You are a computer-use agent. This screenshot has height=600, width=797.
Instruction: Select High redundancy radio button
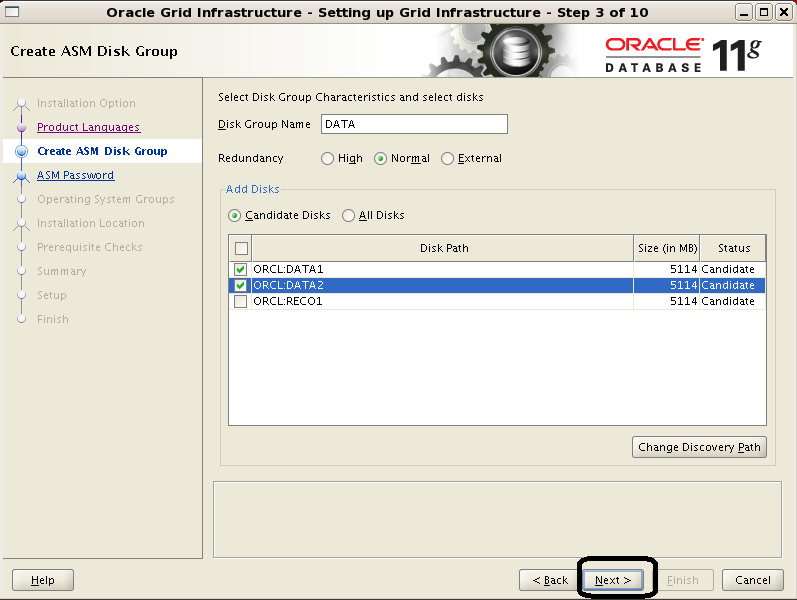coord(328,158)
